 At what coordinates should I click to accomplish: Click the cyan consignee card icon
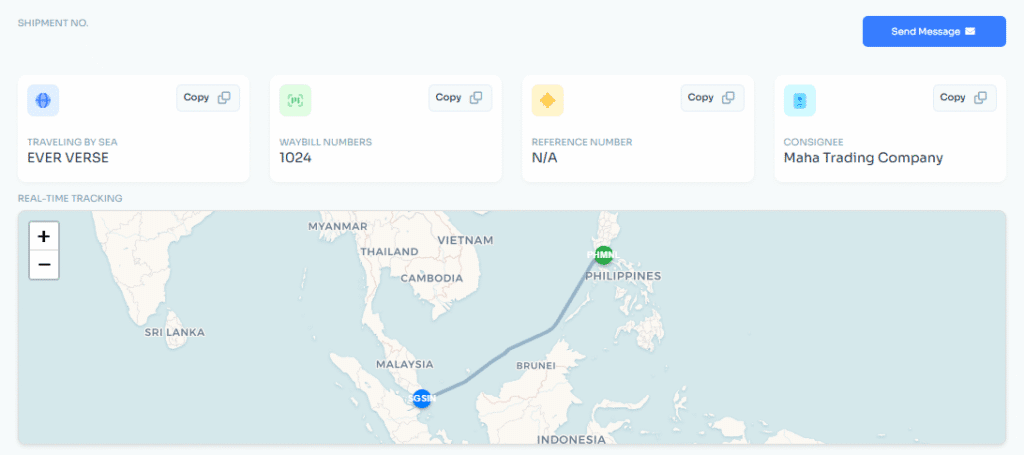pos(799,100)
